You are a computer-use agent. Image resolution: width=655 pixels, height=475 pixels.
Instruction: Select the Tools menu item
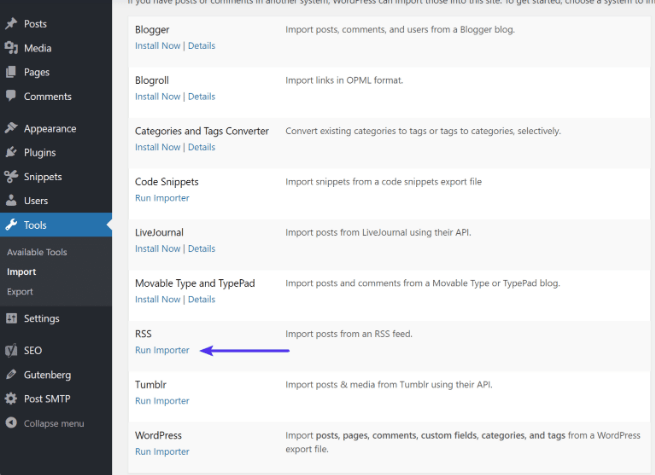pos(56,225)
